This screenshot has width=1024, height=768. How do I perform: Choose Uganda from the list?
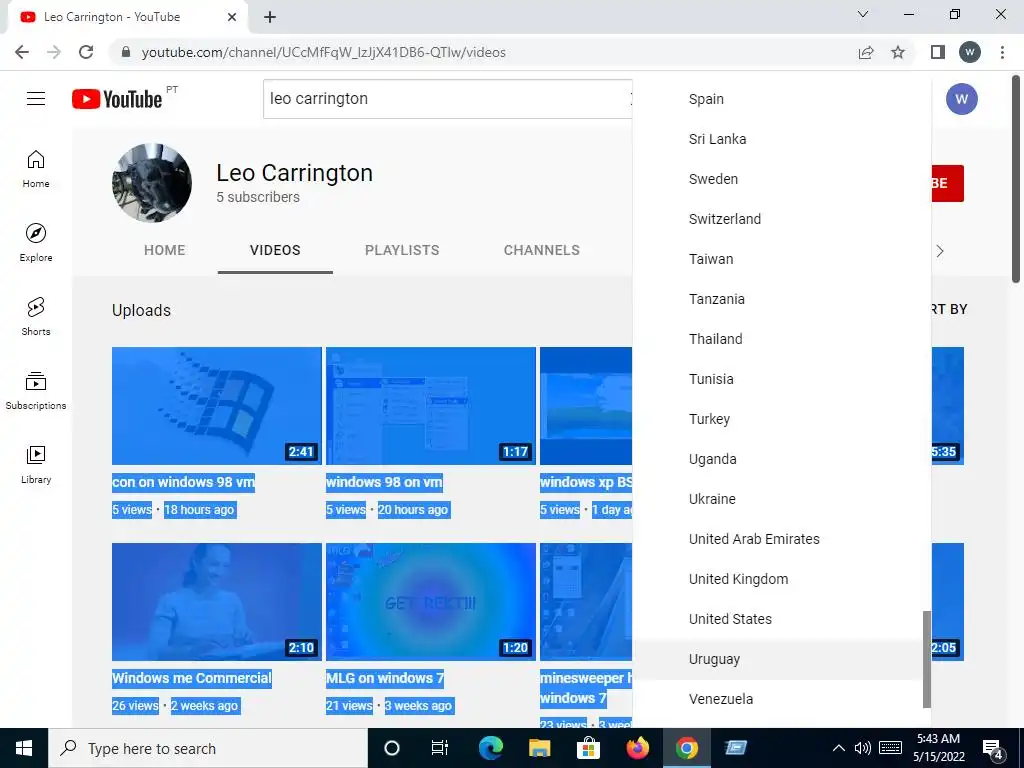click(x=782, y=459)
